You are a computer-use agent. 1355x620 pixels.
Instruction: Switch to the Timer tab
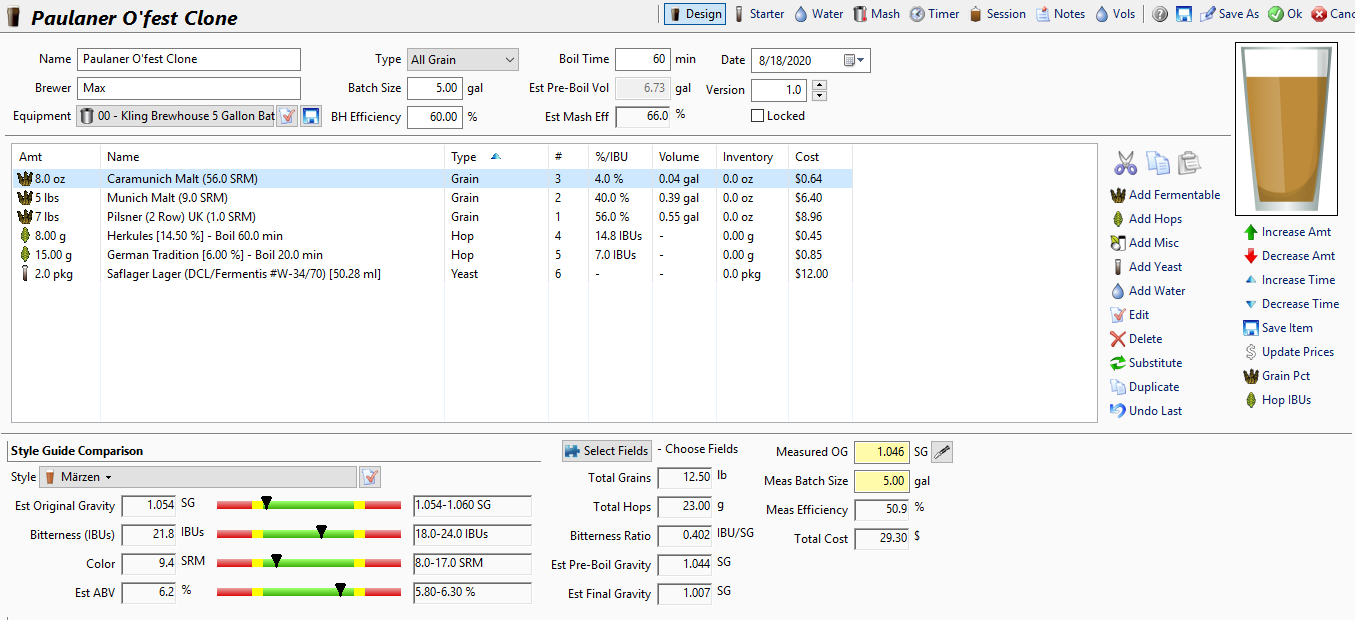935,14
